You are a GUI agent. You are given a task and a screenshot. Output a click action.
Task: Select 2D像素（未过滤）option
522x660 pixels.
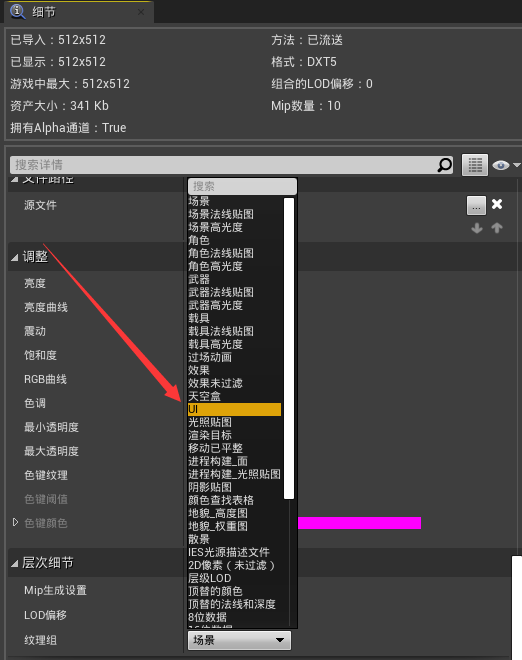(234, 565)
